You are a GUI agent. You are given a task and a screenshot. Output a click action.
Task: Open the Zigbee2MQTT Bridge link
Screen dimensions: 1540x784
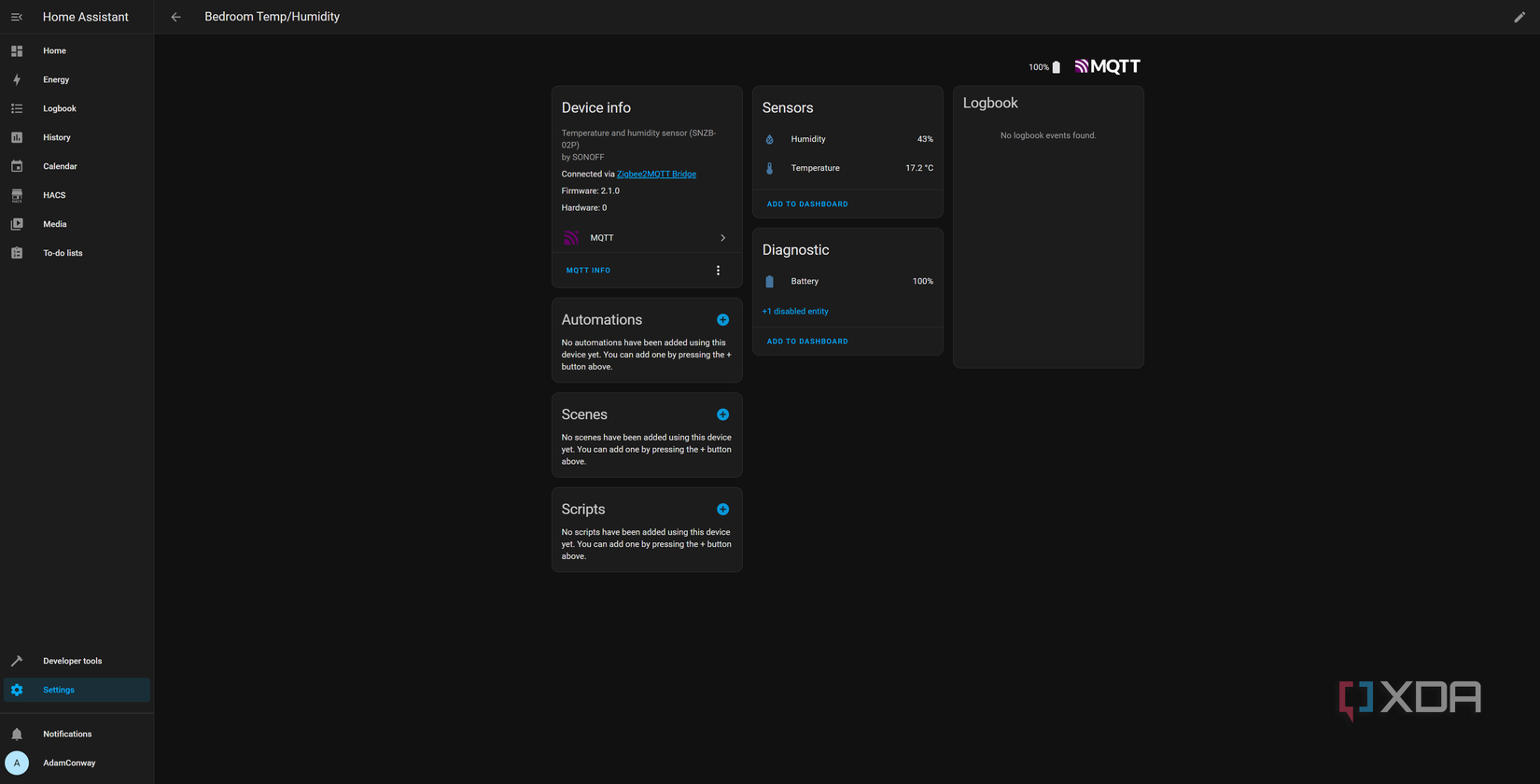click(656, 175)
